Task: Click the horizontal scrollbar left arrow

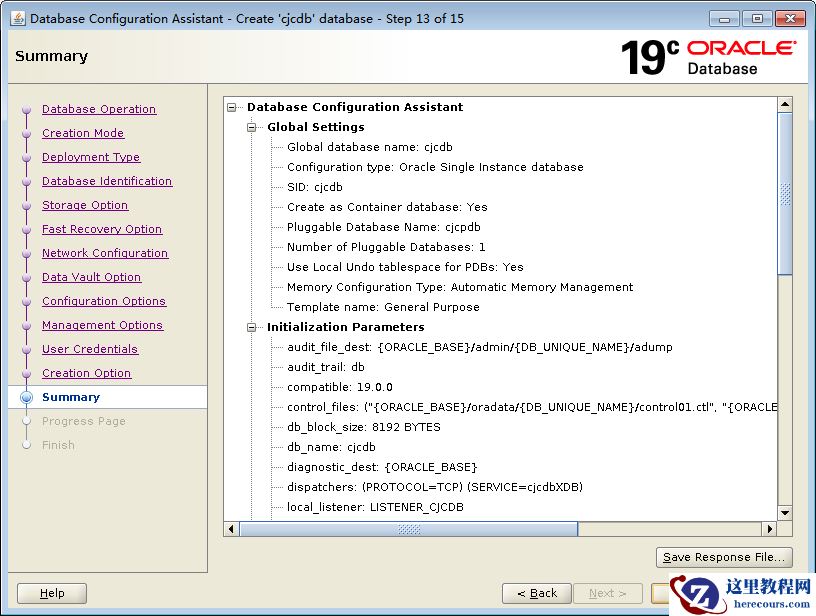Action: pos(232,529)
